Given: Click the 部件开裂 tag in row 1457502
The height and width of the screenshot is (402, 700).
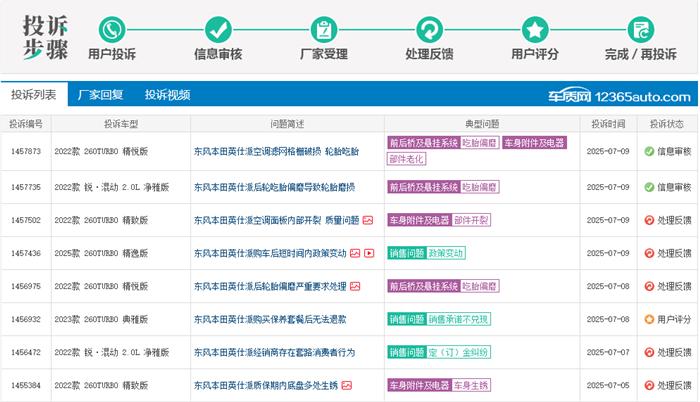Looking at the screenshot, I should tap(471, 220).
